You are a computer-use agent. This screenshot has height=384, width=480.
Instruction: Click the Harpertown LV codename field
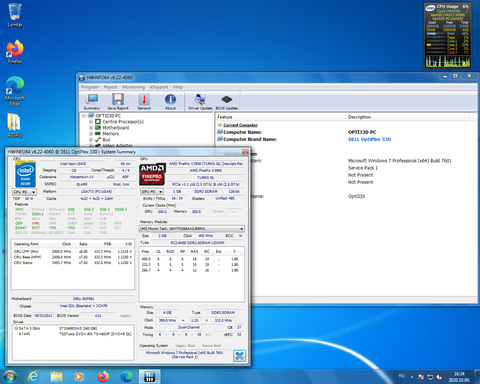click(82, 177)
